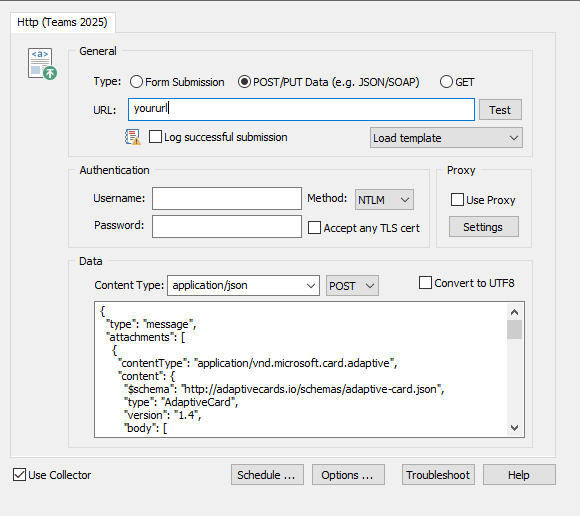This screenshot has width=580, height=516.
Task: Open the Load template dropdown
Action: (x=446, y=138)
